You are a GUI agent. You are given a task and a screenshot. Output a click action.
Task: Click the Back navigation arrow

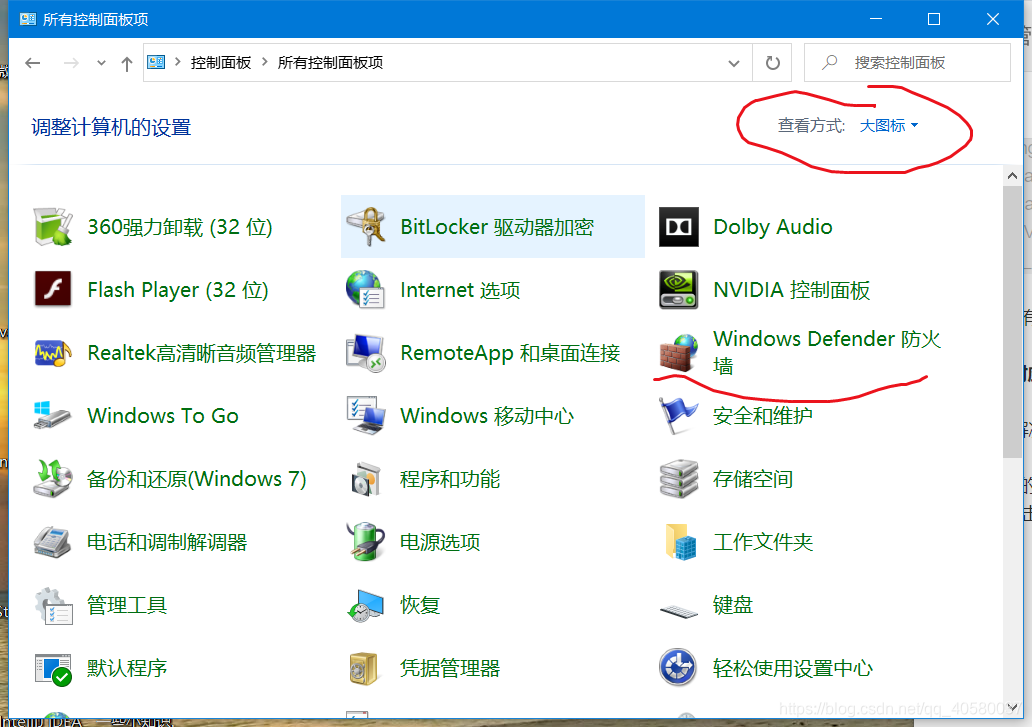coord(33,63)
